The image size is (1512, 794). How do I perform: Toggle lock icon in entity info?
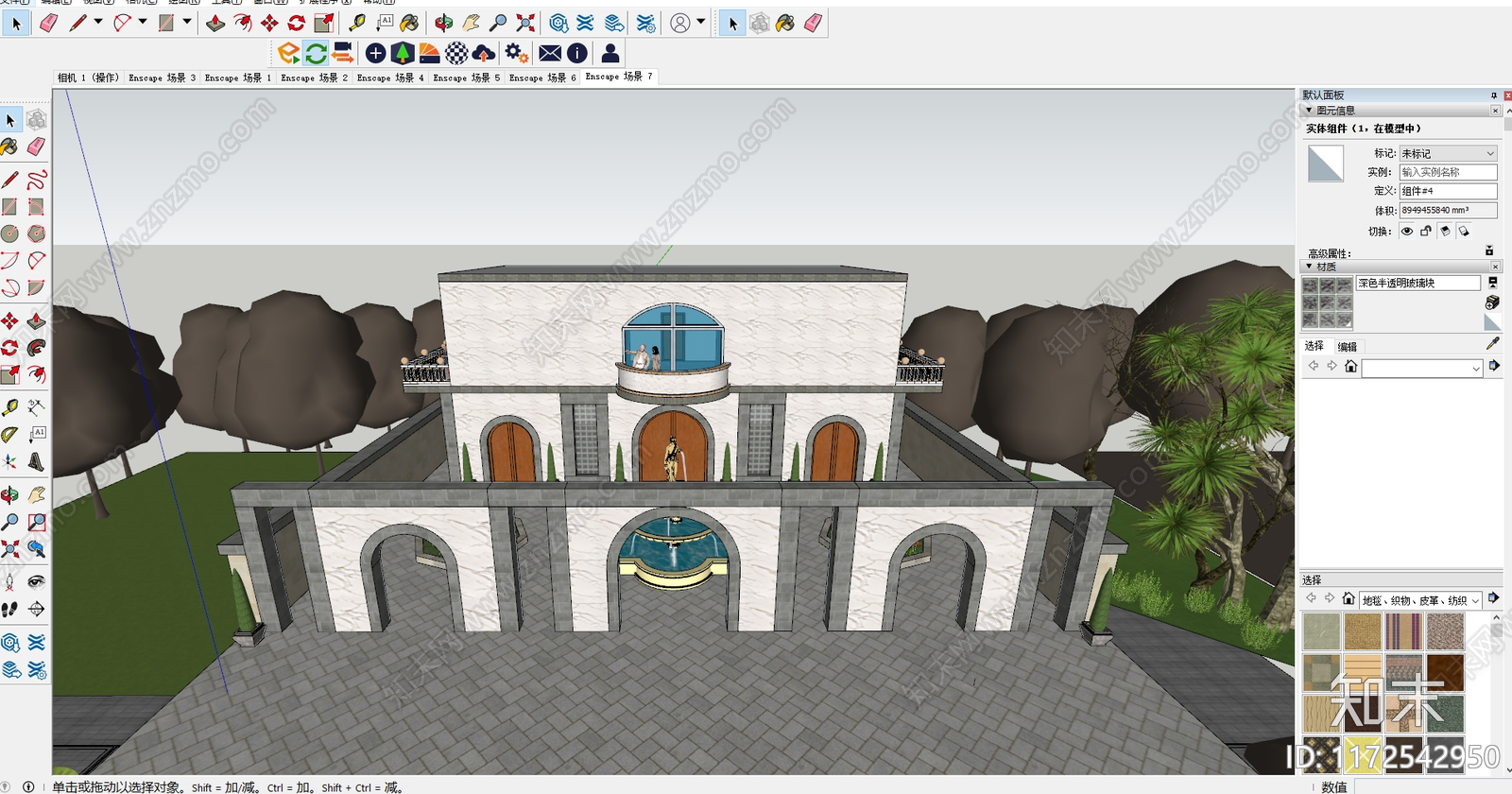tap(1426, 231)
